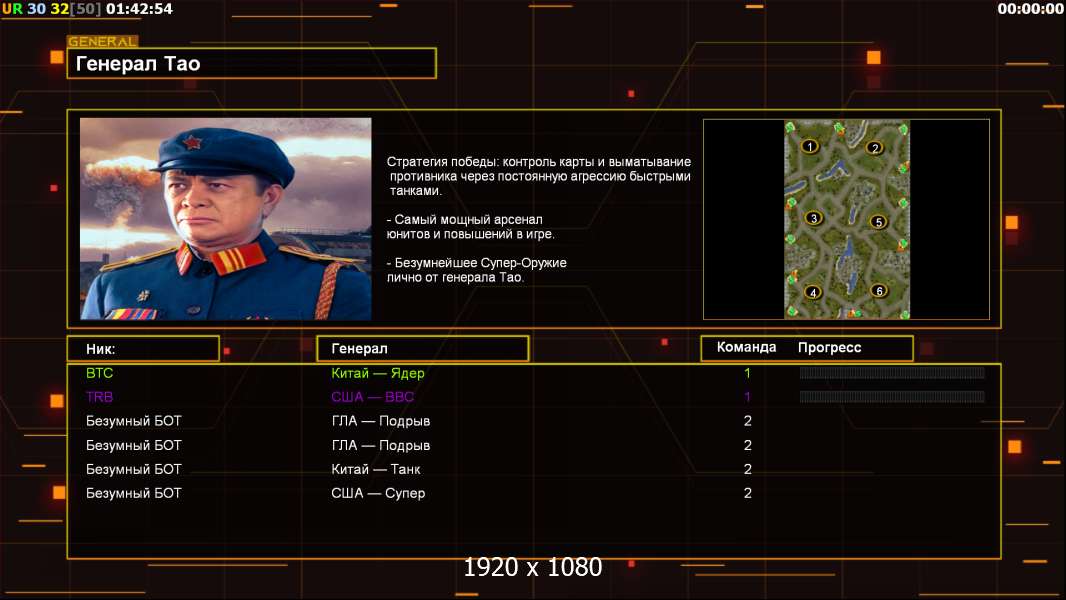Click the 'UR' indicator at top left
This screenshot has height=600, width=1066.
12,9
